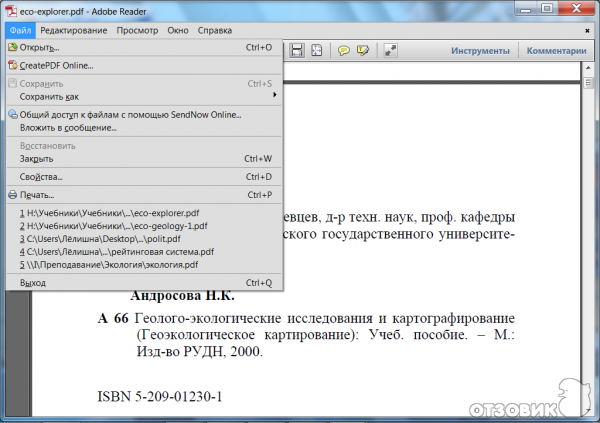Open the Комментарии panel
The width and height of the screenshot is (600, 423).
point(556,50)
